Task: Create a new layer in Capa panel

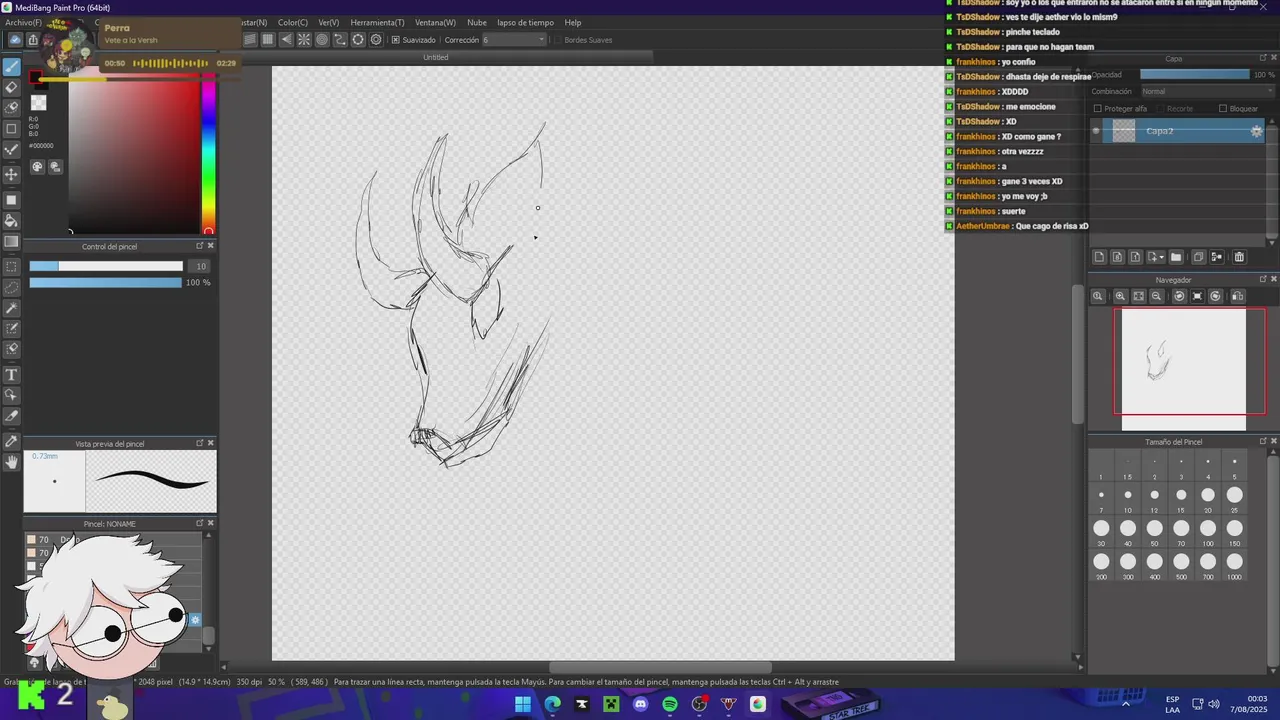Action: 1099,257
